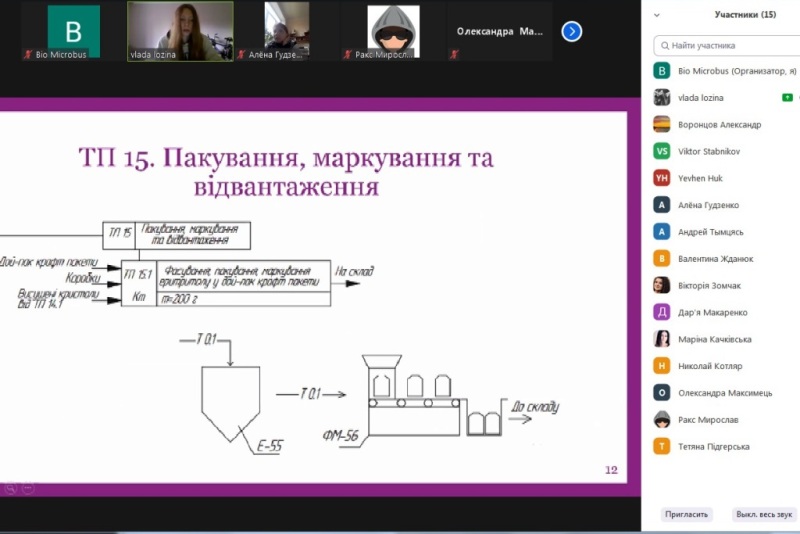The height and width of the screenshot is (534, 800).
Task: Click Участники (15) panel title
Action: point(745,14)
